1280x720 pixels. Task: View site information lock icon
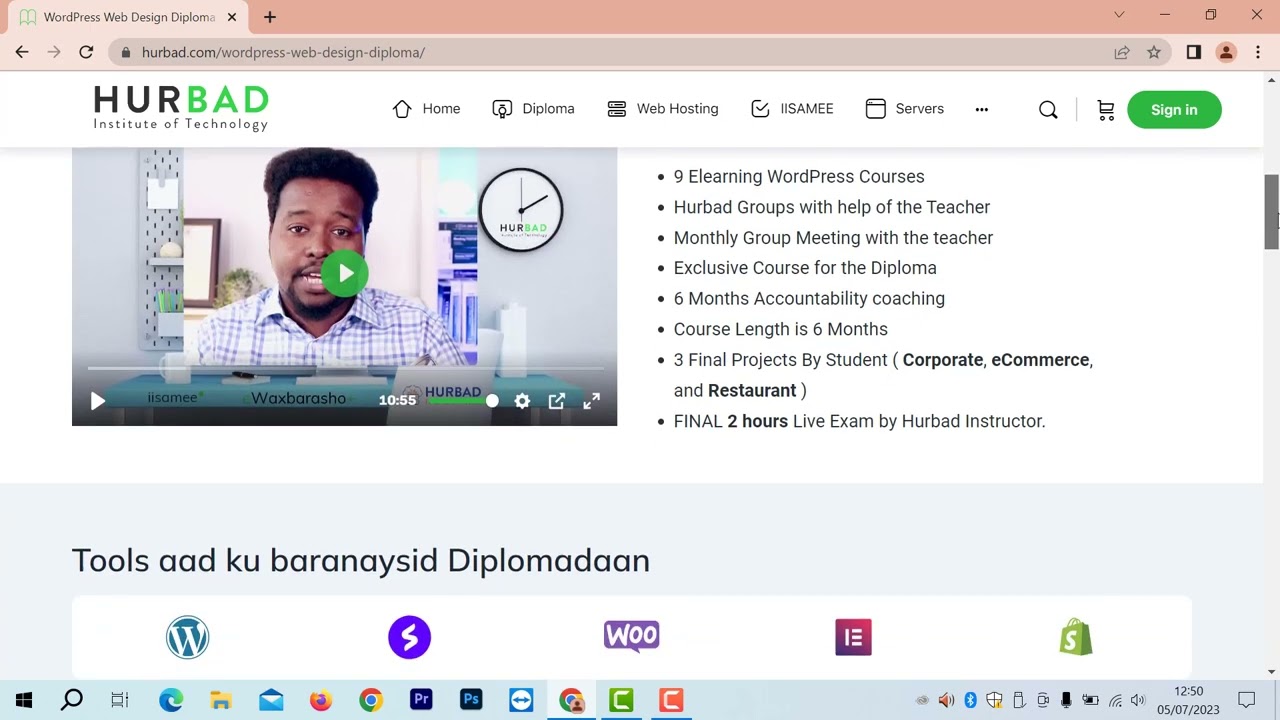pyautogui.click(x=124, y=52)
